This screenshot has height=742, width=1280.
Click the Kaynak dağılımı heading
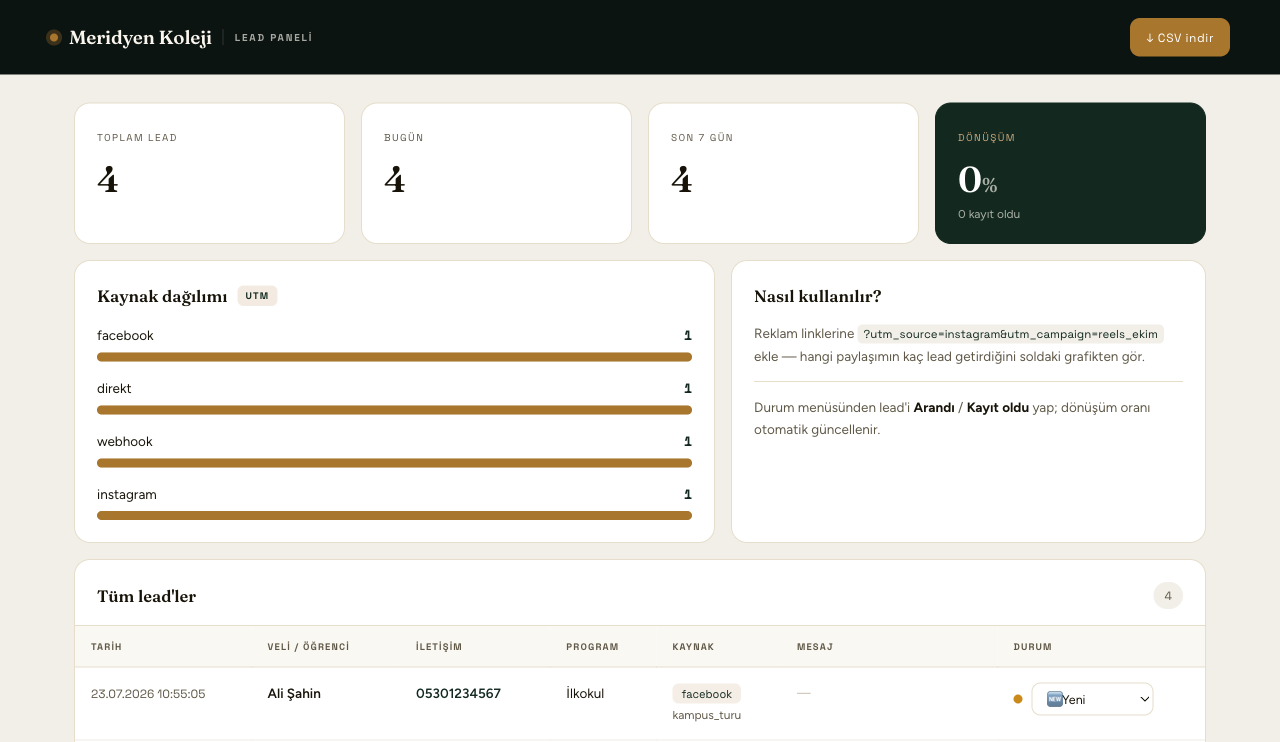(x=162, y=297)
